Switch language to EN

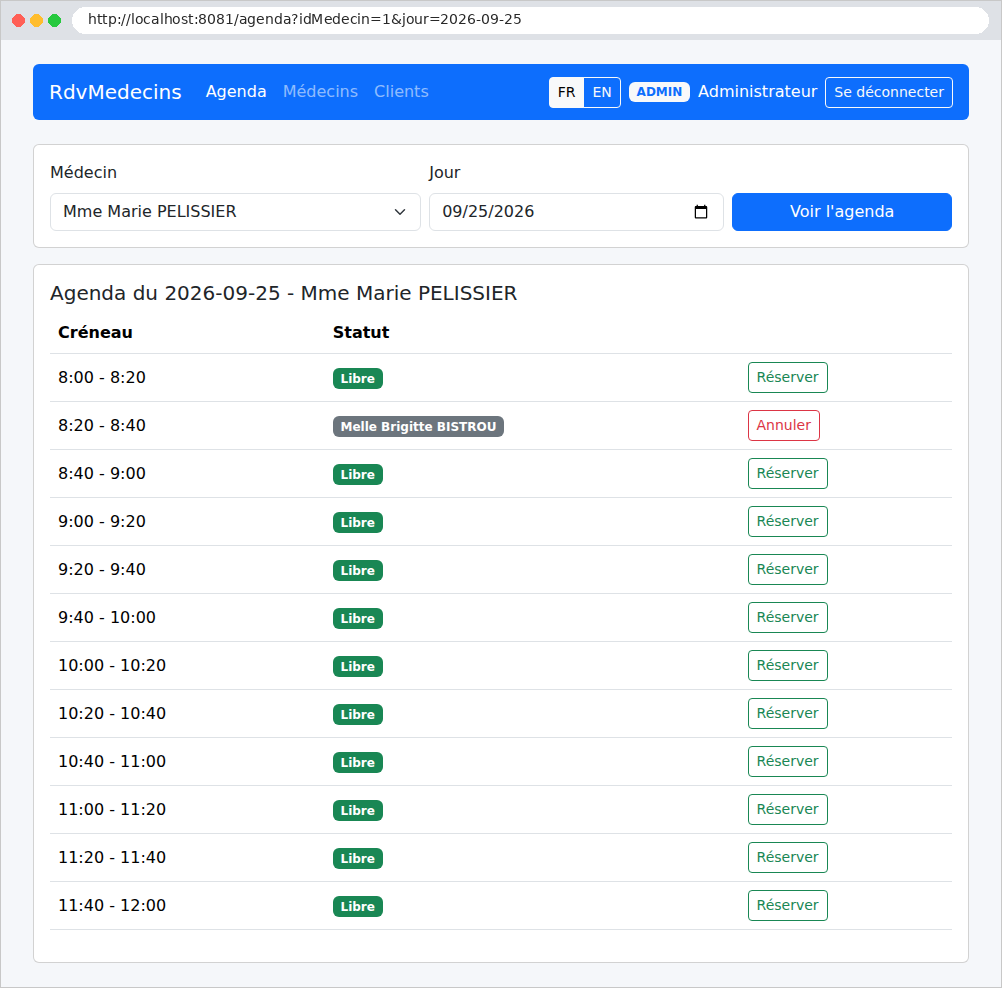602,92
